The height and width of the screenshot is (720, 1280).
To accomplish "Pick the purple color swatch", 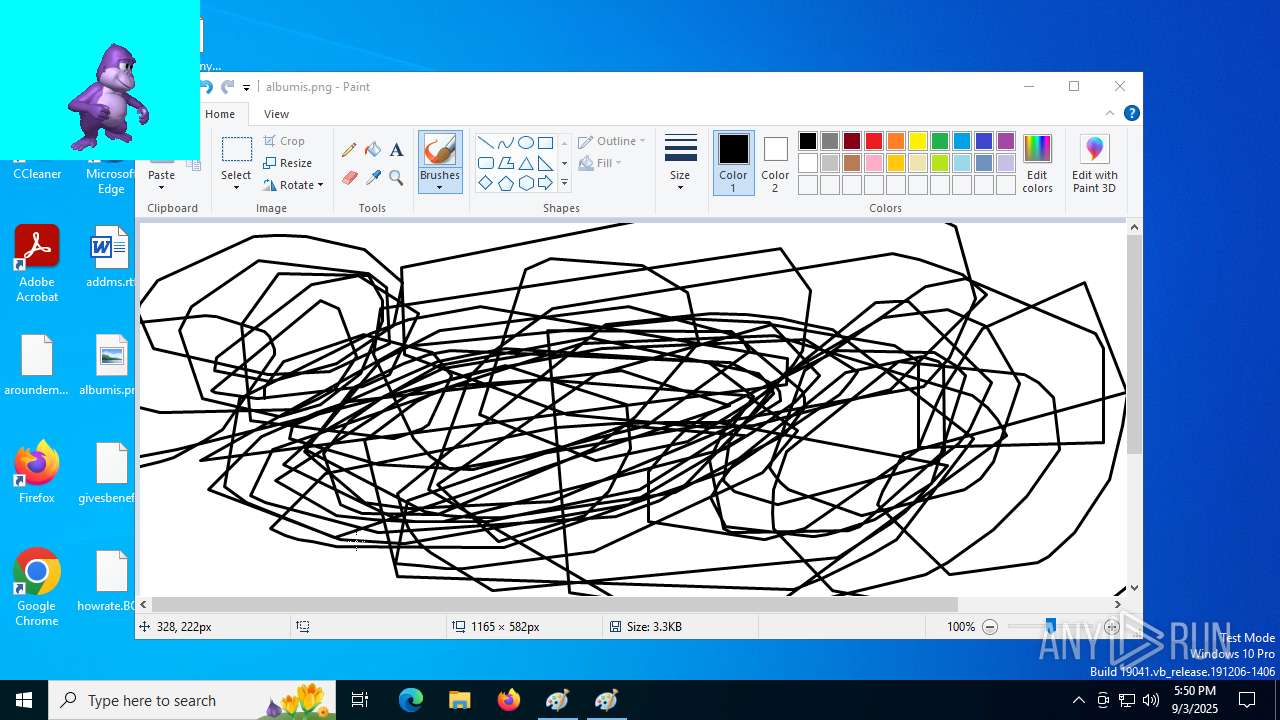I will click(x=1006, y=141).
